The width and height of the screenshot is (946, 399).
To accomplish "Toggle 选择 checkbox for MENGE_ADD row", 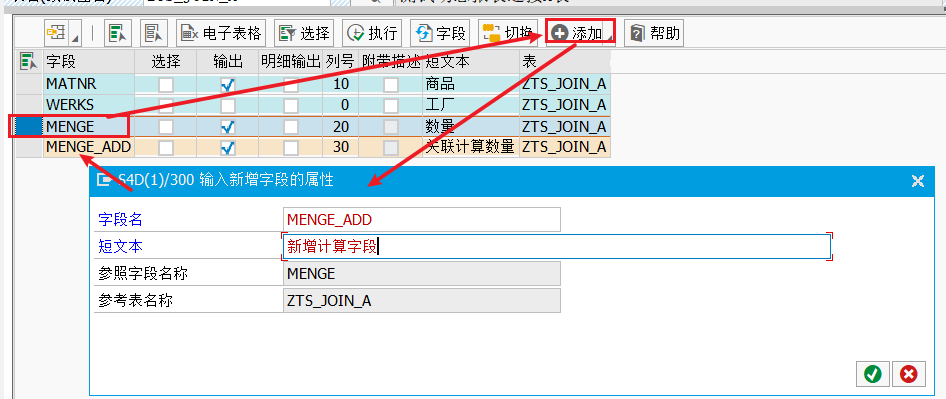I will [x=165, y=147].
